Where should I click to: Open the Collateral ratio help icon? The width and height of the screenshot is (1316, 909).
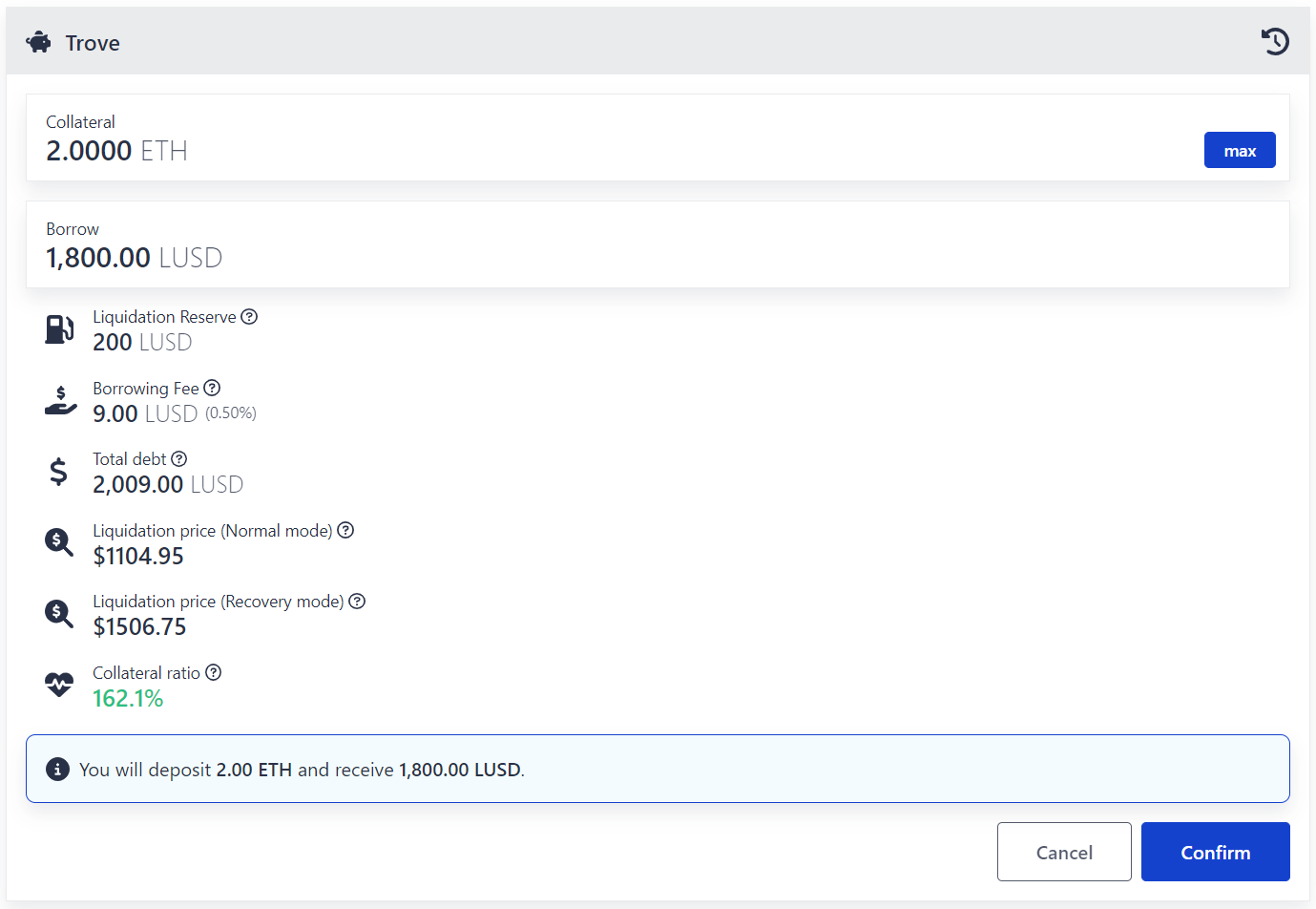tap(214, 672)
